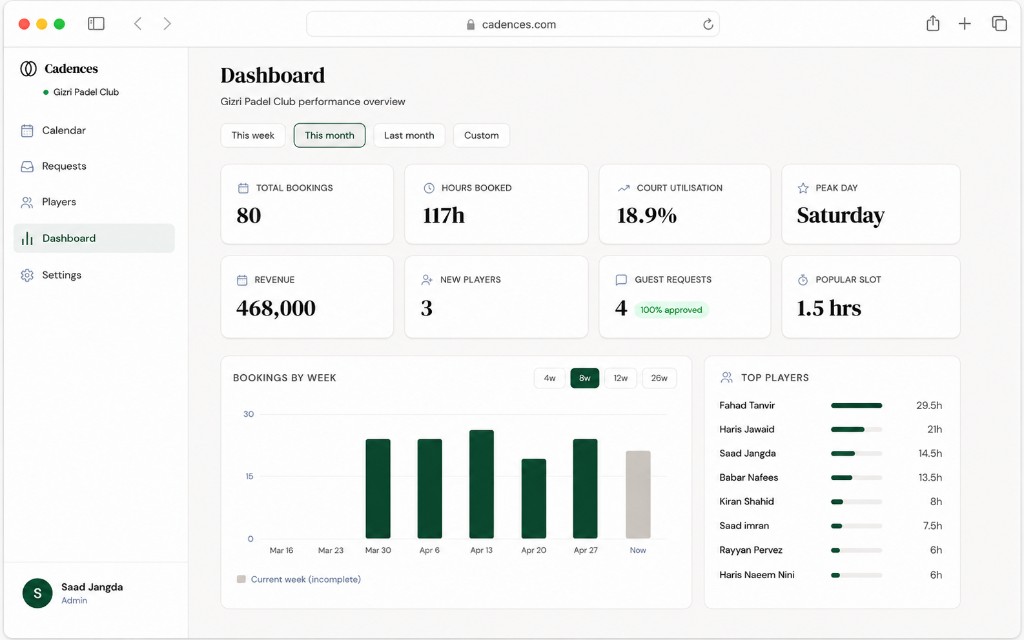Open the Custom date range filter
Screen dimensions: 1024x640
coord(481,135)
